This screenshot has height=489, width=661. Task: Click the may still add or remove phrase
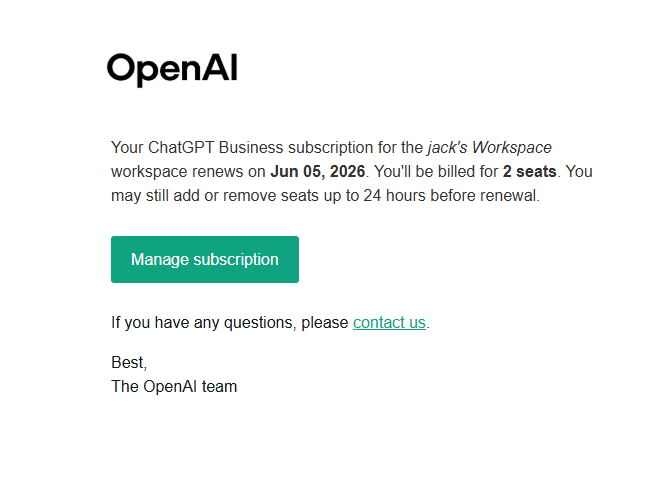(194, 196)
